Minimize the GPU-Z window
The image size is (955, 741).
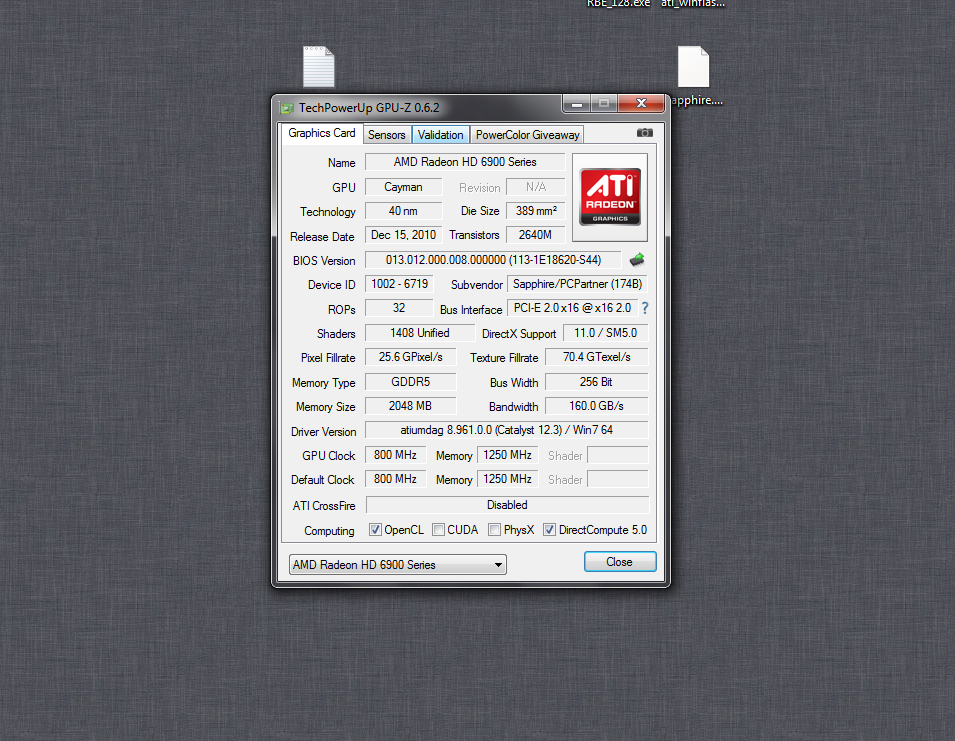577,104
